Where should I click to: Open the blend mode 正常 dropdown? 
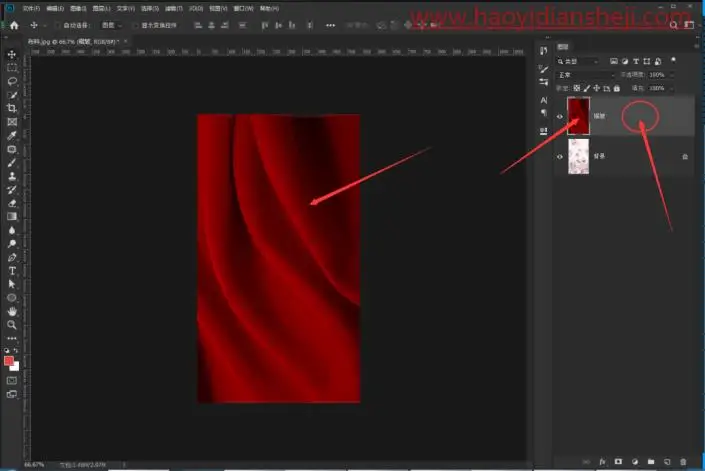[586, 75]
